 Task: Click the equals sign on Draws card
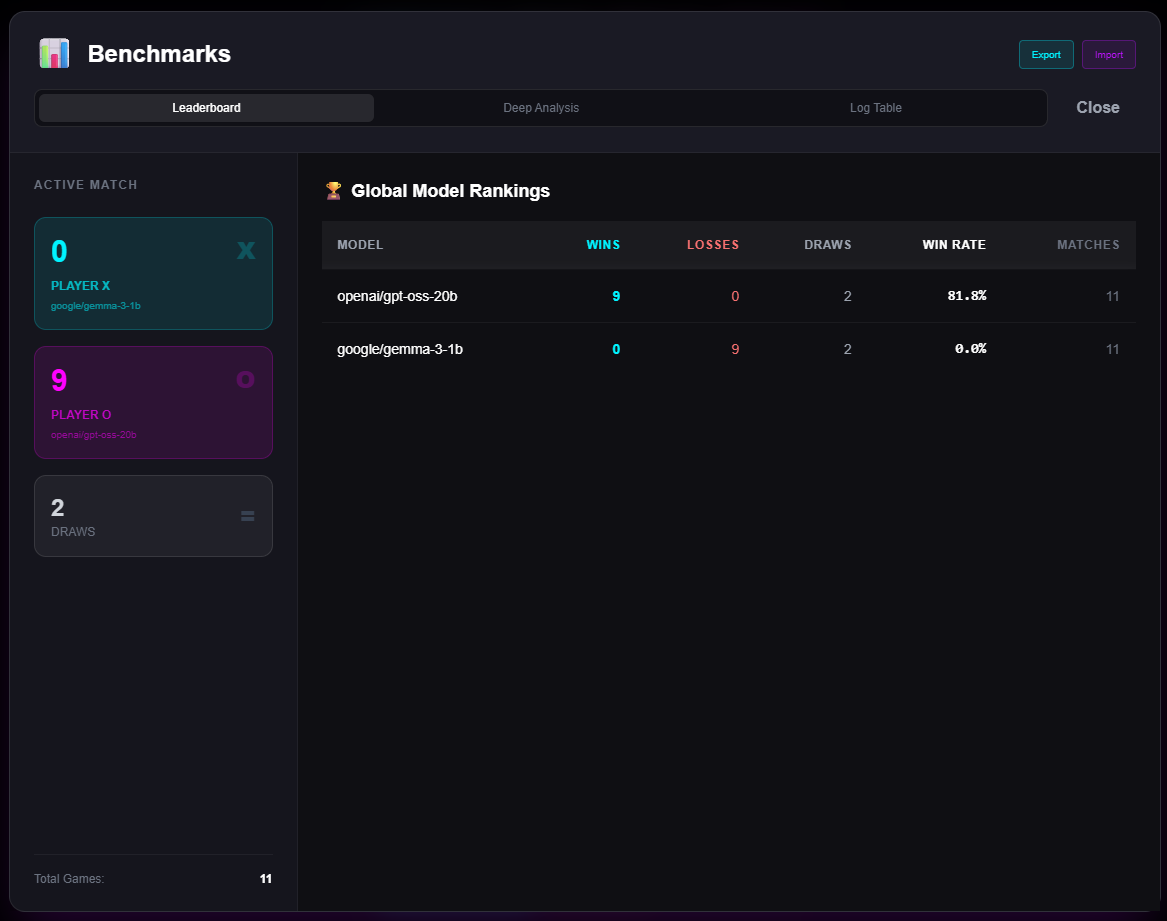tap(248, 516)
